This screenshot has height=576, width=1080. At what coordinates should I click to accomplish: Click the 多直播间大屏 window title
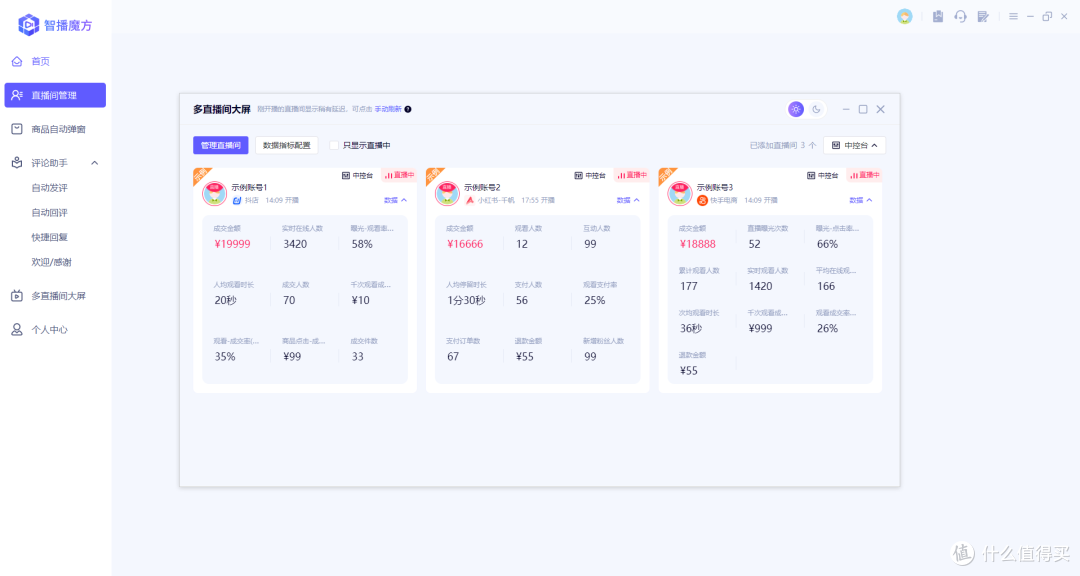coord(222,109)
